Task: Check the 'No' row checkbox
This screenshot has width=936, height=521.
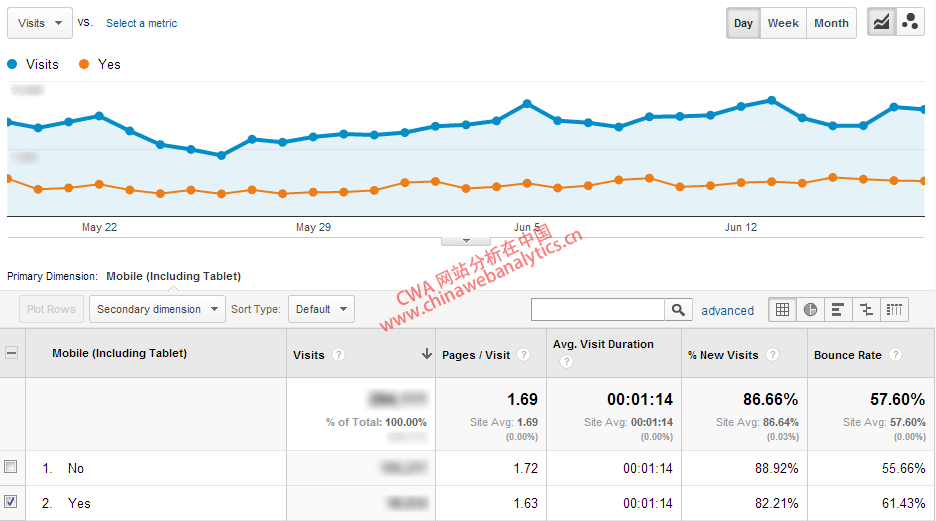Action: pos(11,467)
